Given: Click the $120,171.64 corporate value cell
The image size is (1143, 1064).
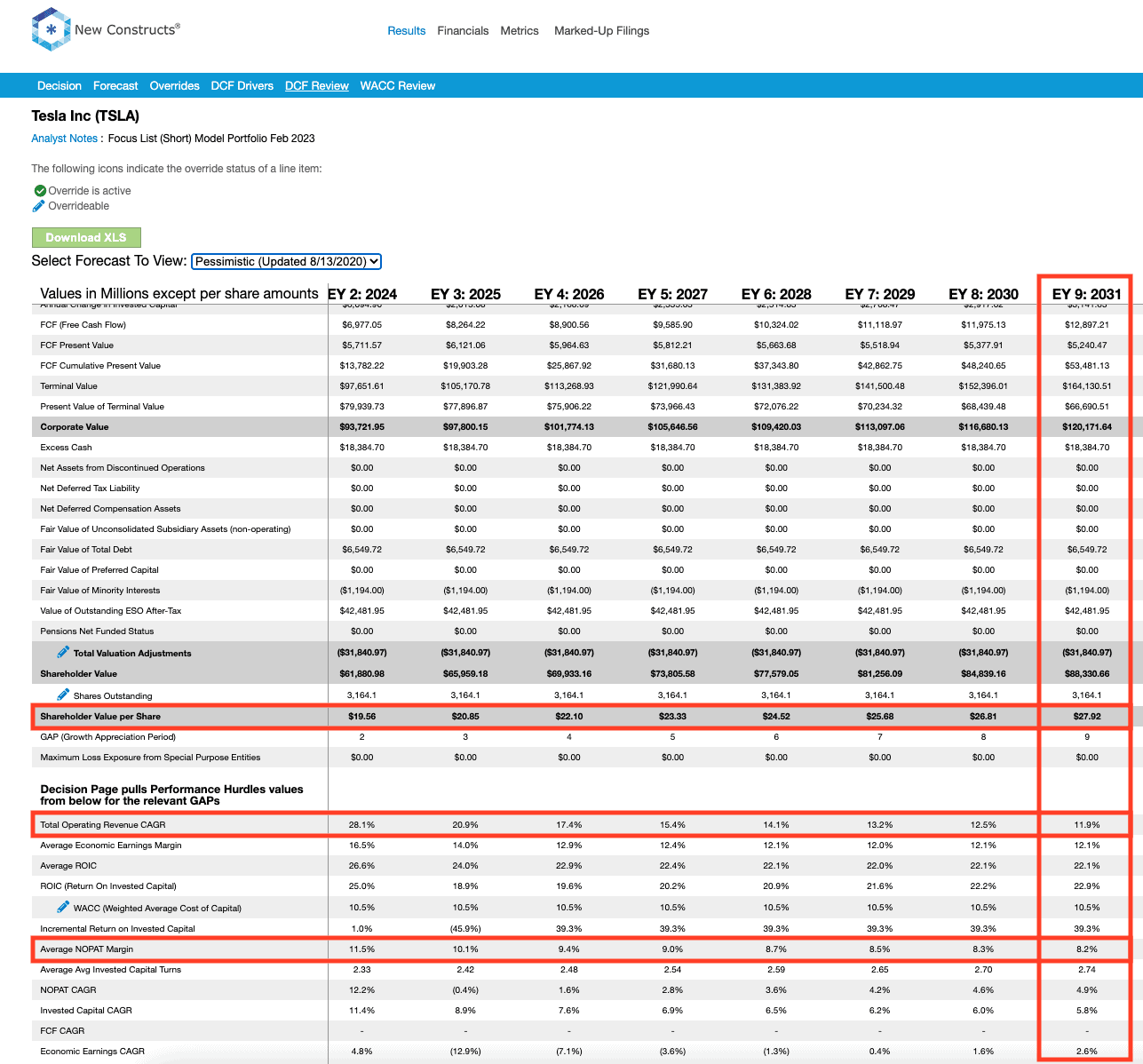Looking at the screenshot, I should coord(1087,427).
